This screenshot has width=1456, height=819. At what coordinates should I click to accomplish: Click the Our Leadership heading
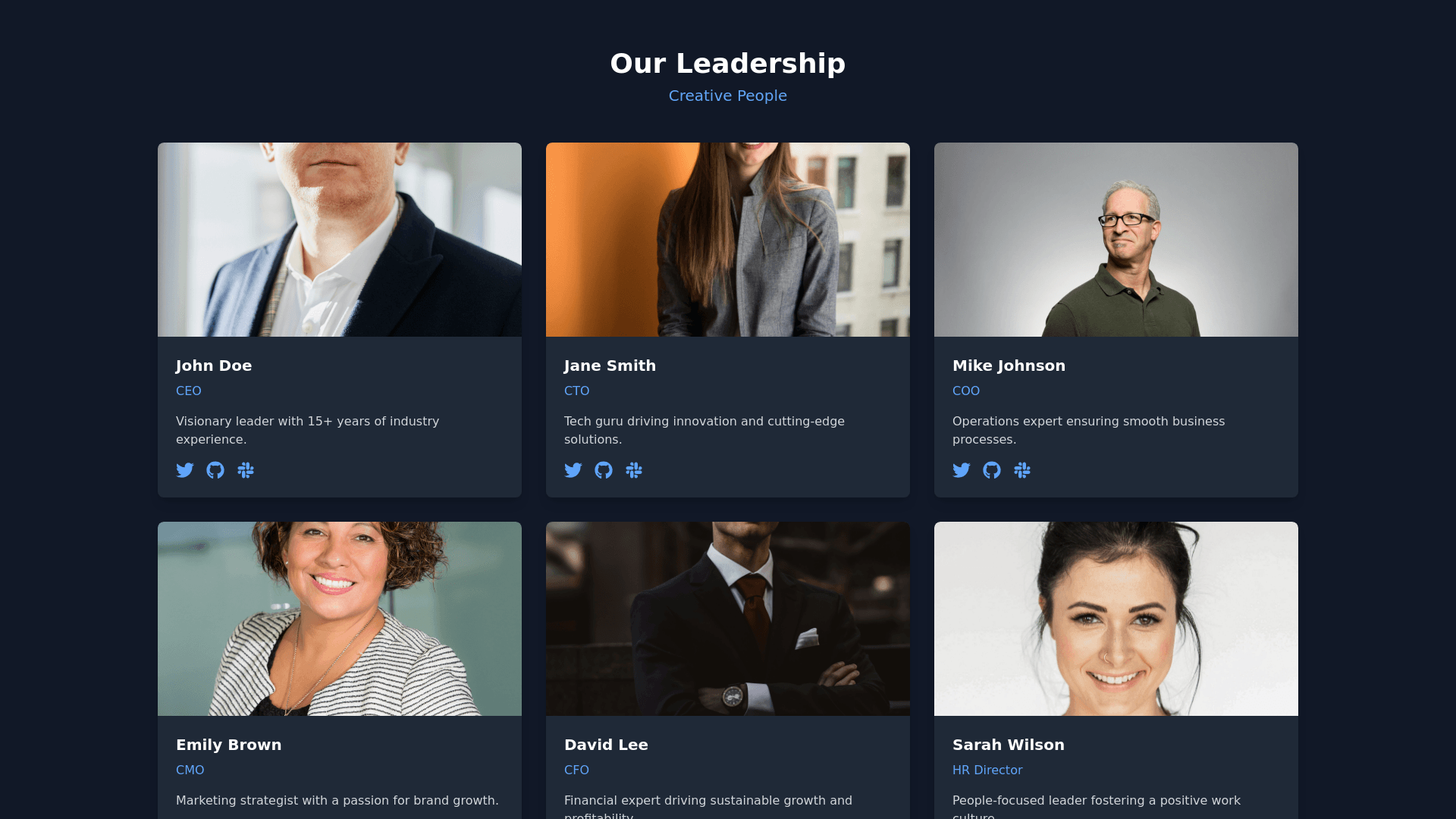click(x=728, y=63)
